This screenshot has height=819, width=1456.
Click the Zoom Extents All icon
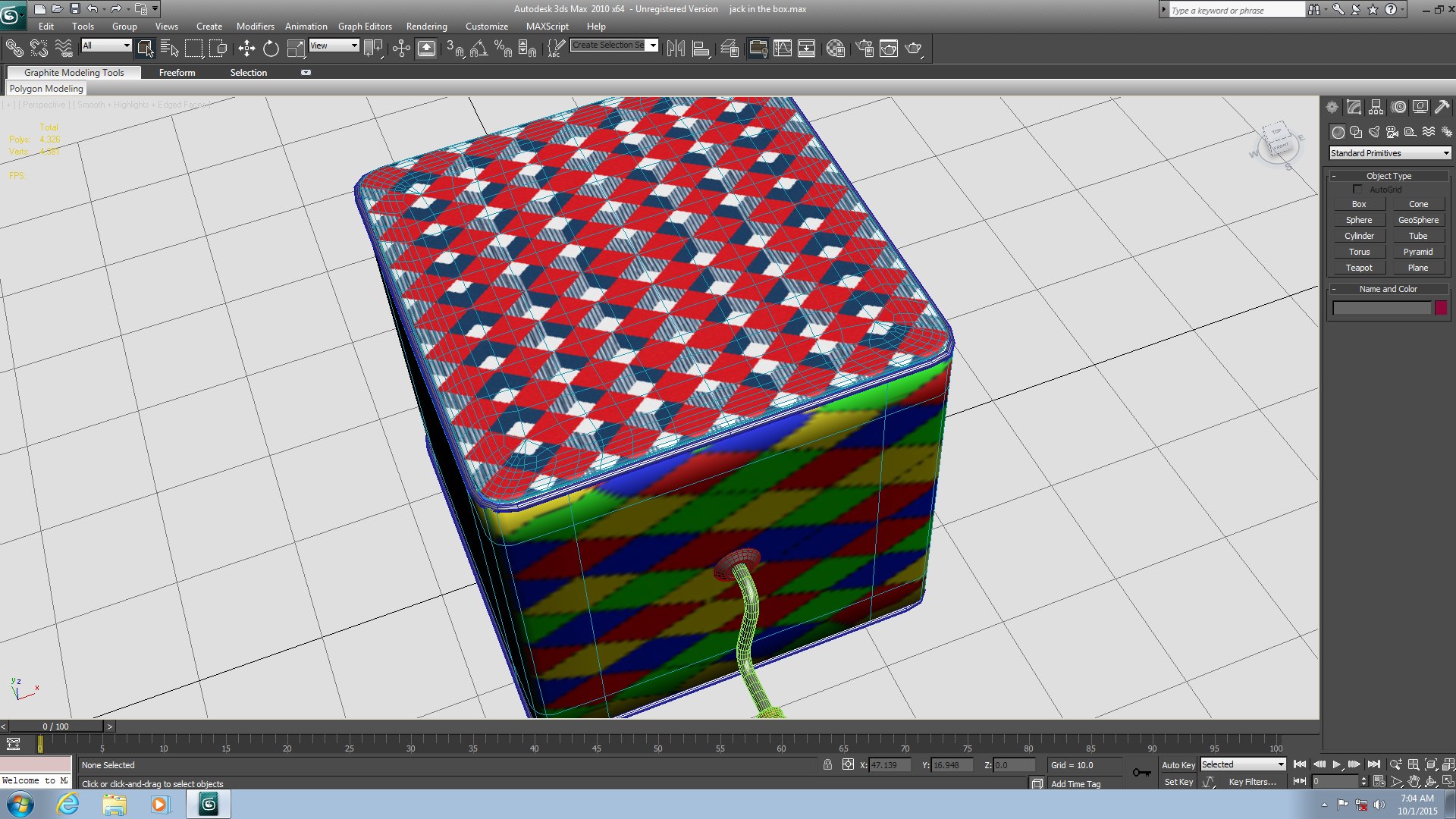[1448, 764]
